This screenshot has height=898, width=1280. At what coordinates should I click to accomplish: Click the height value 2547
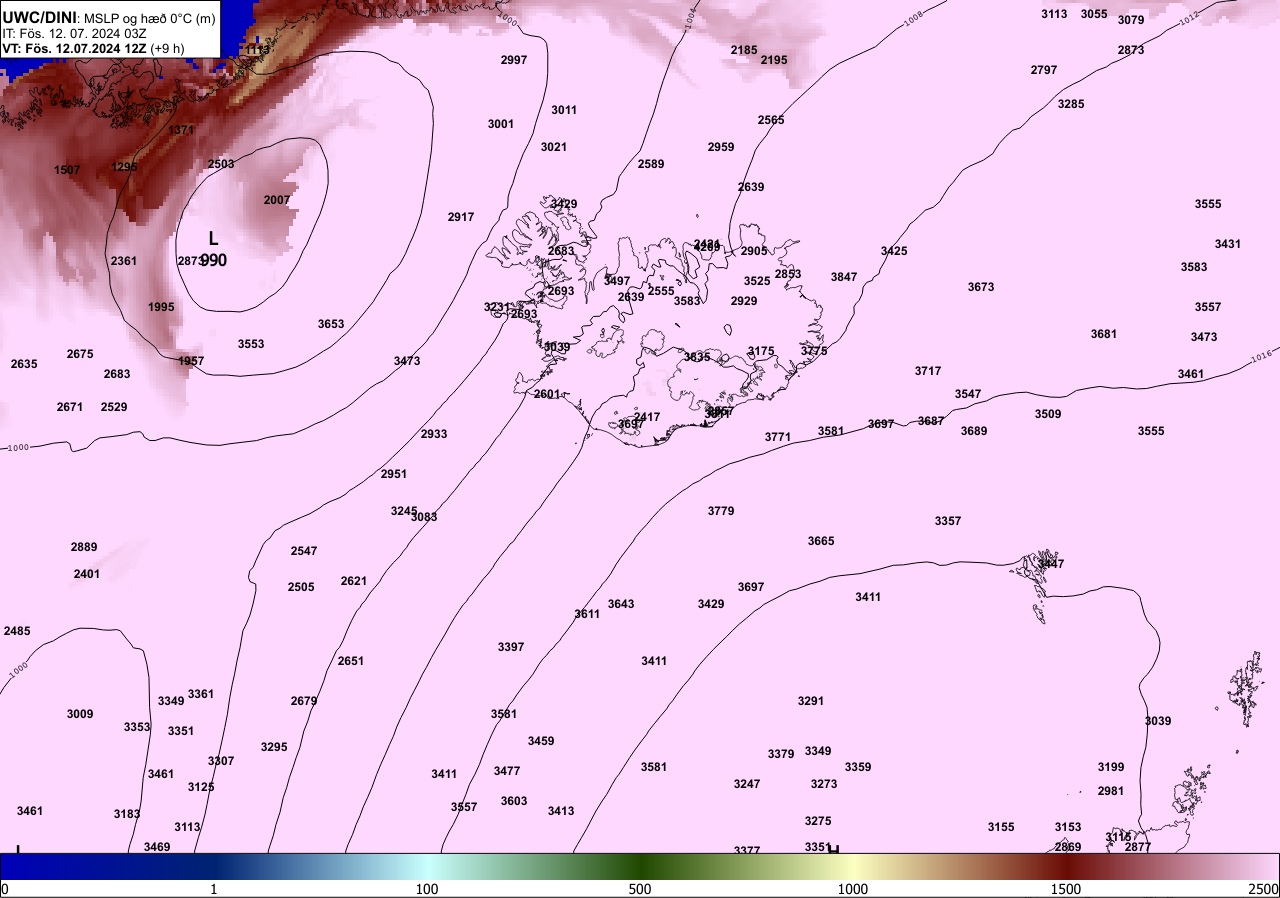point(304,551)
